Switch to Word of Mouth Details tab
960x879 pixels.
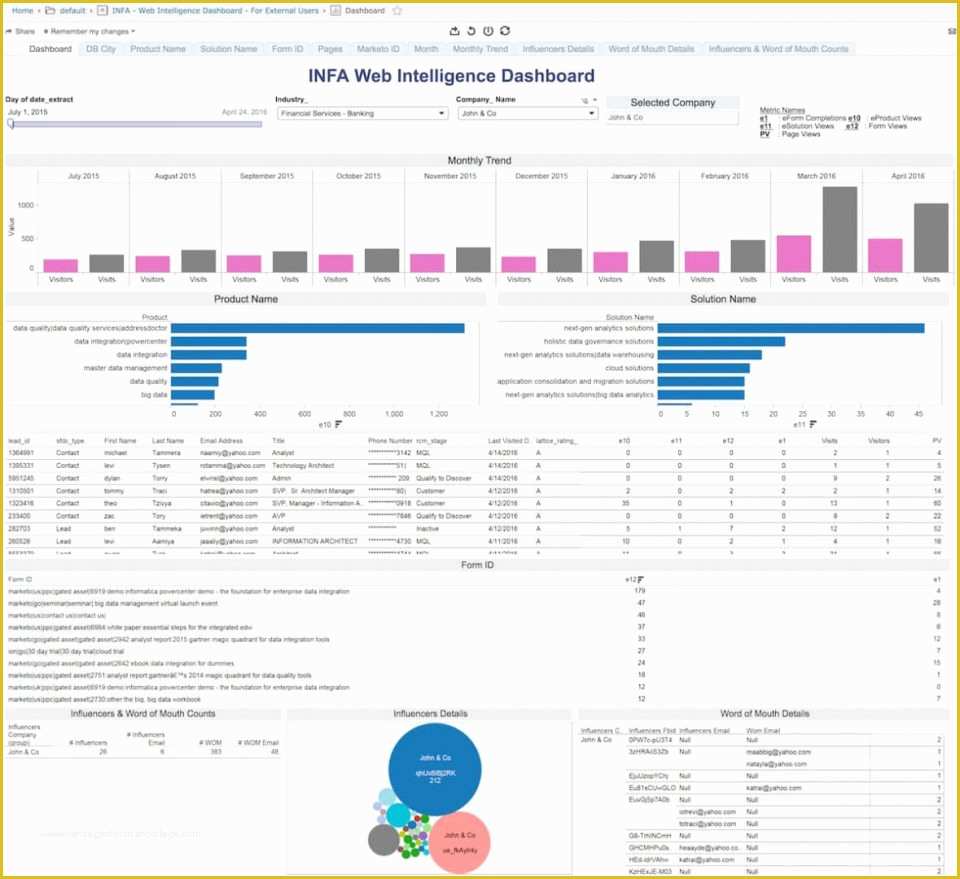coord(651,49)
